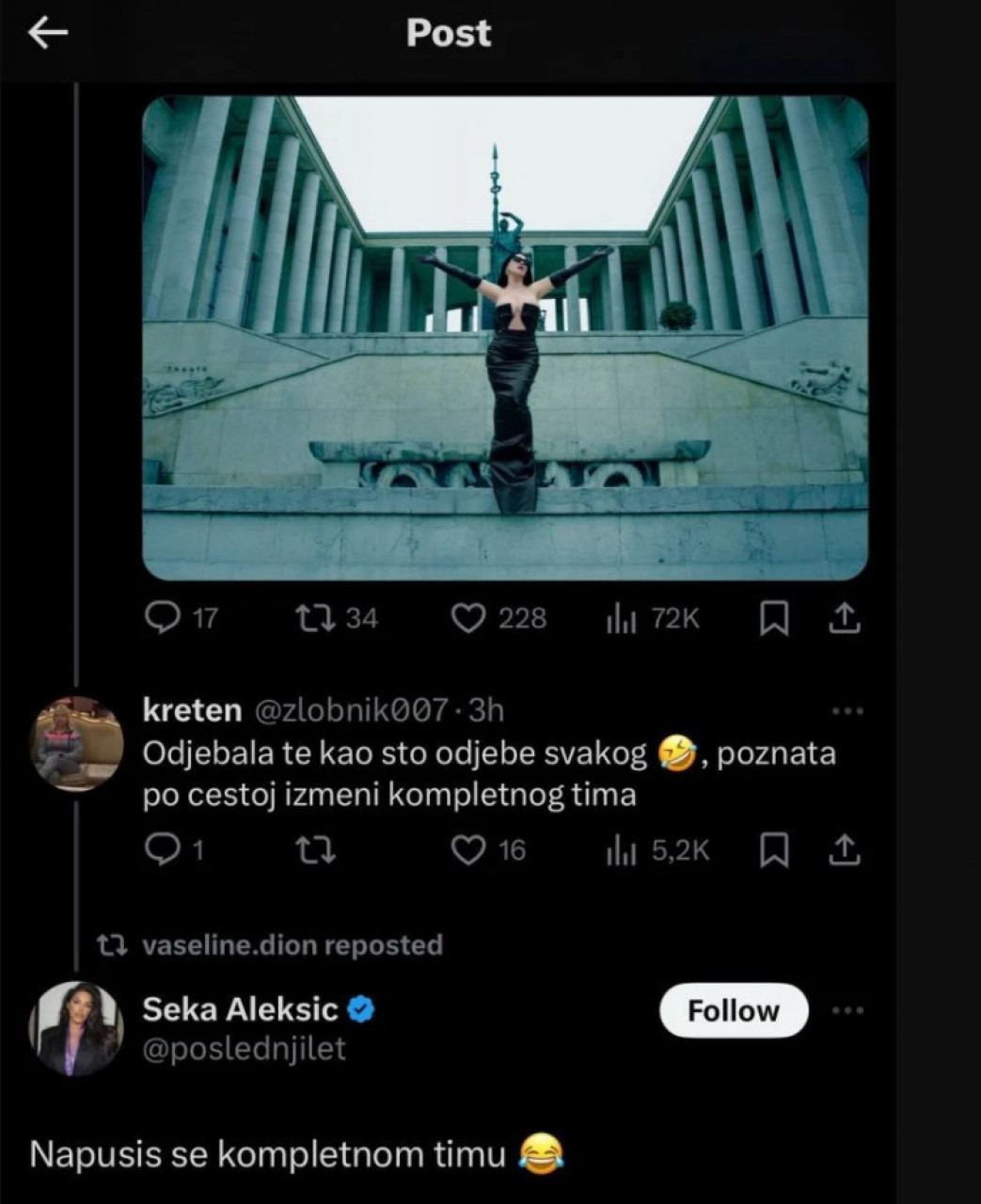The width and height of the screenshot is (981, 1204).
Task: View 5,2K views stats on reply
Action: point(622,851)
